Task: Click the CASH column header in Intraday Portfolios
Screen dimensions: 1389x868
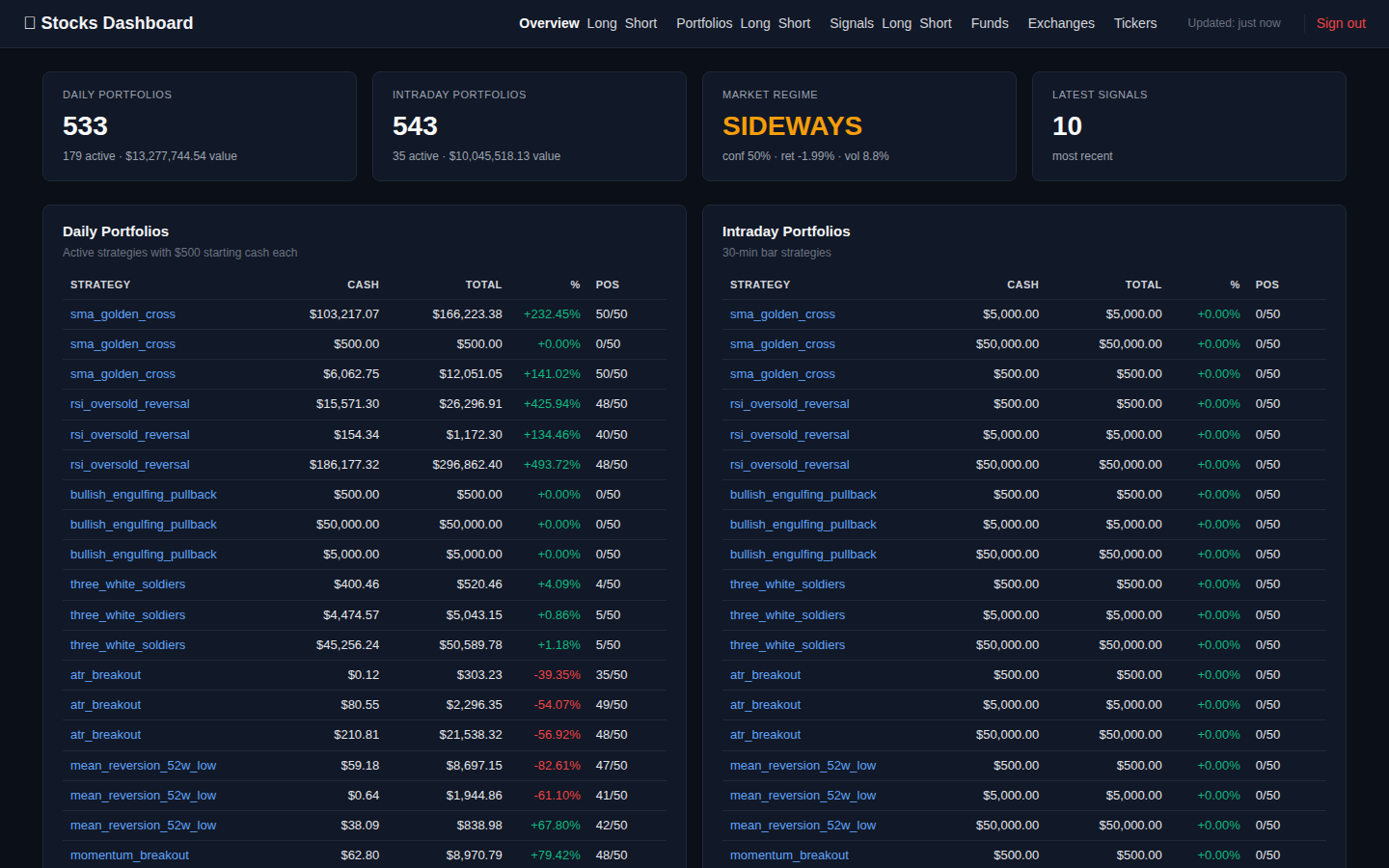Action: coord(1022,285)
